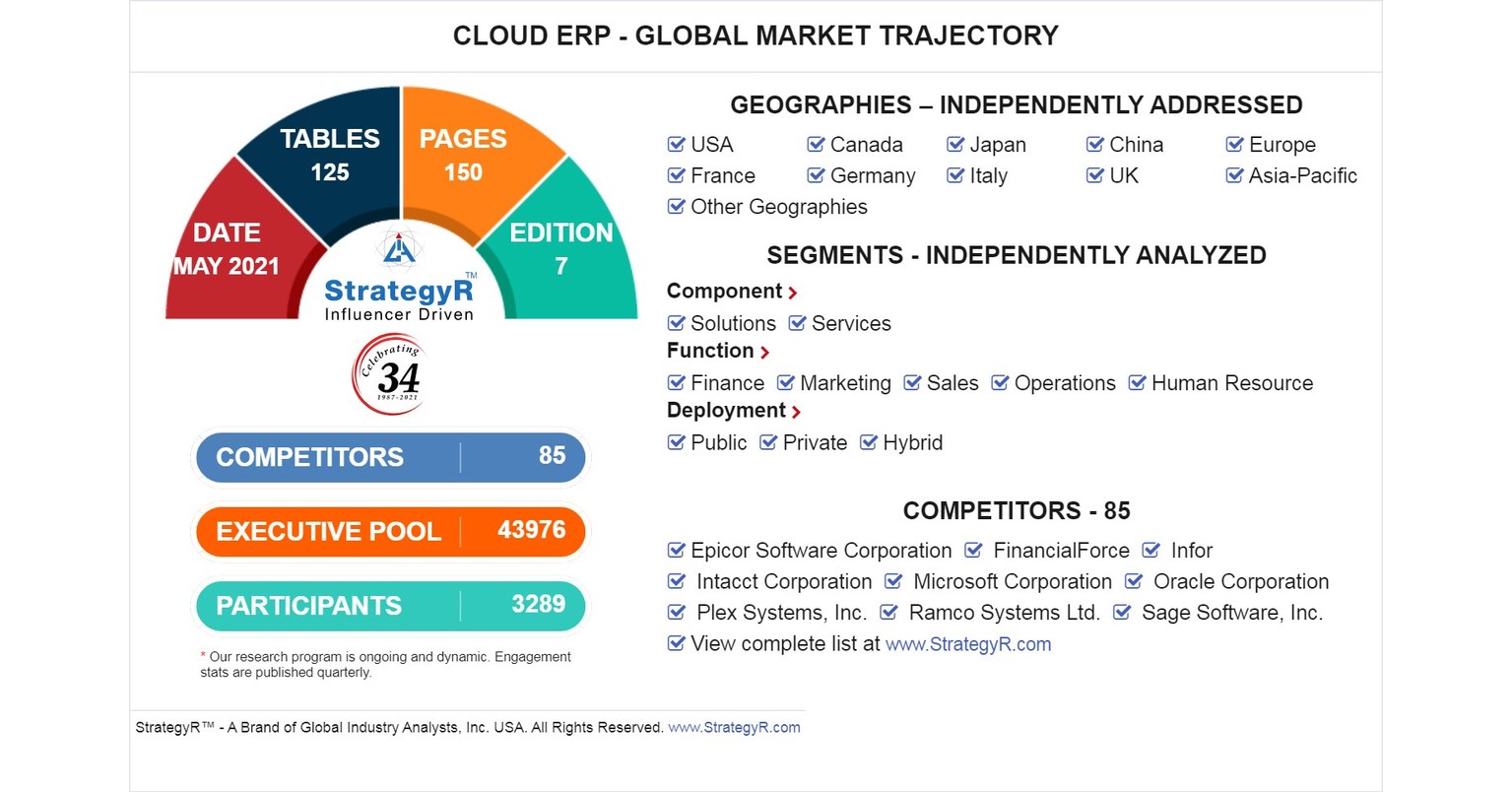1512x792 pixels.
Task: Open the www.StrategyR.com complete list link
Action: (x=968, y=643)
